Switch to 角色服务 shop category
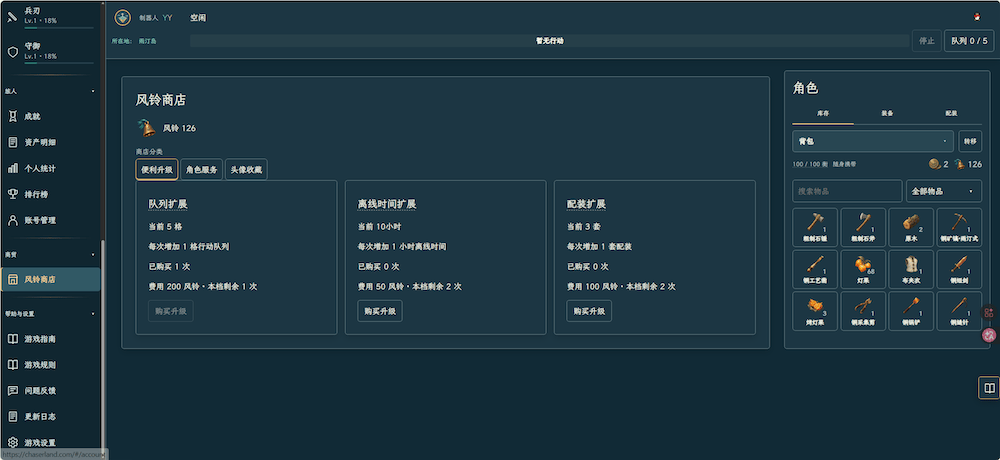1000x460 pixels. pyautogui.click(x=202, y=170)
